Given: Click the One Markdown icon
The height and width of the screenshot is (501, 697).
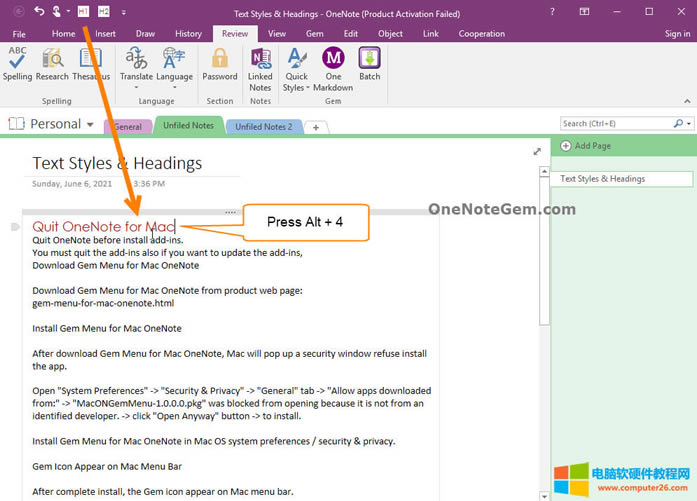Looking at the screenshot, I should (333, 64).
